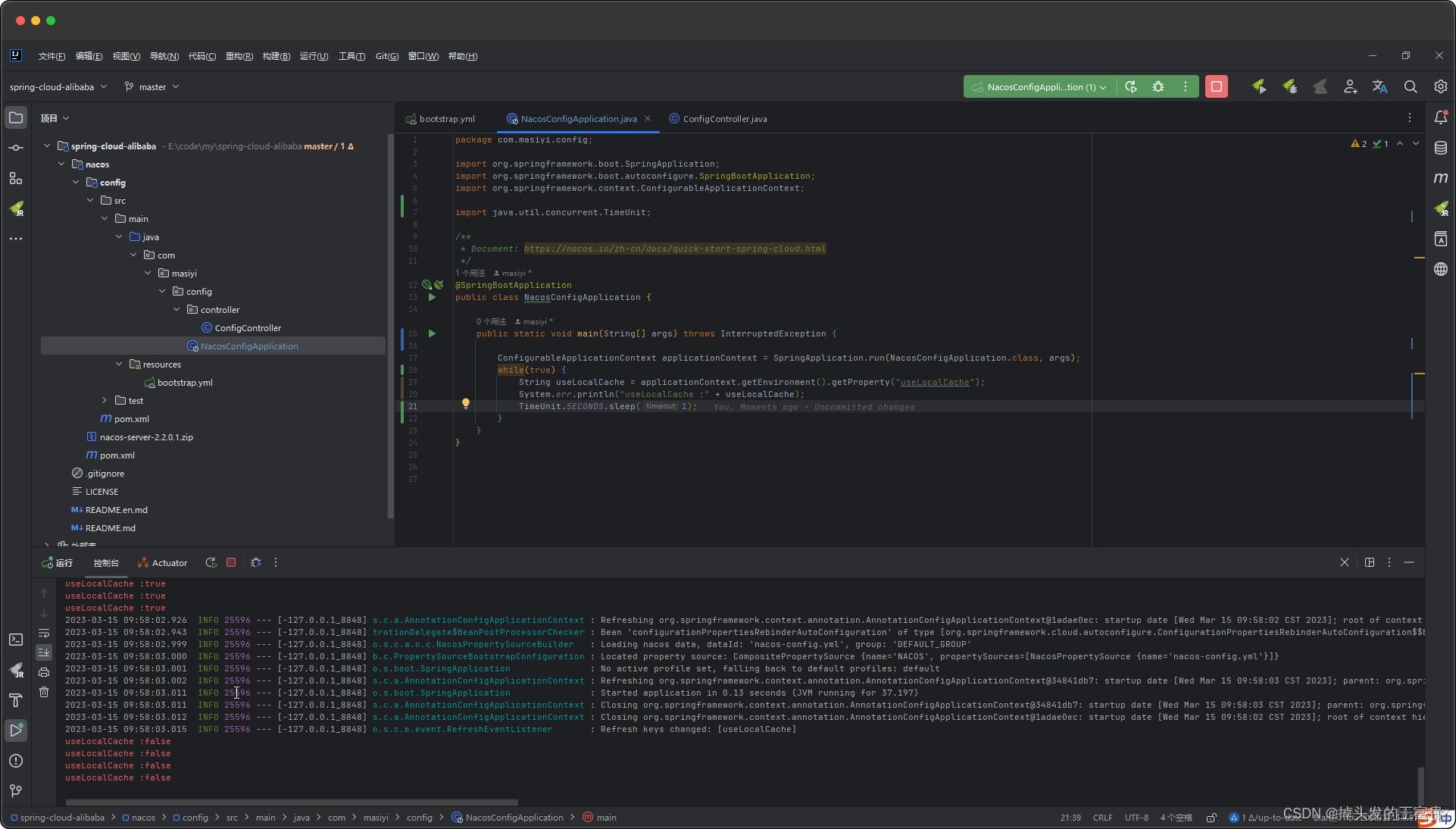Collapse the resources folder

(119, 364)
